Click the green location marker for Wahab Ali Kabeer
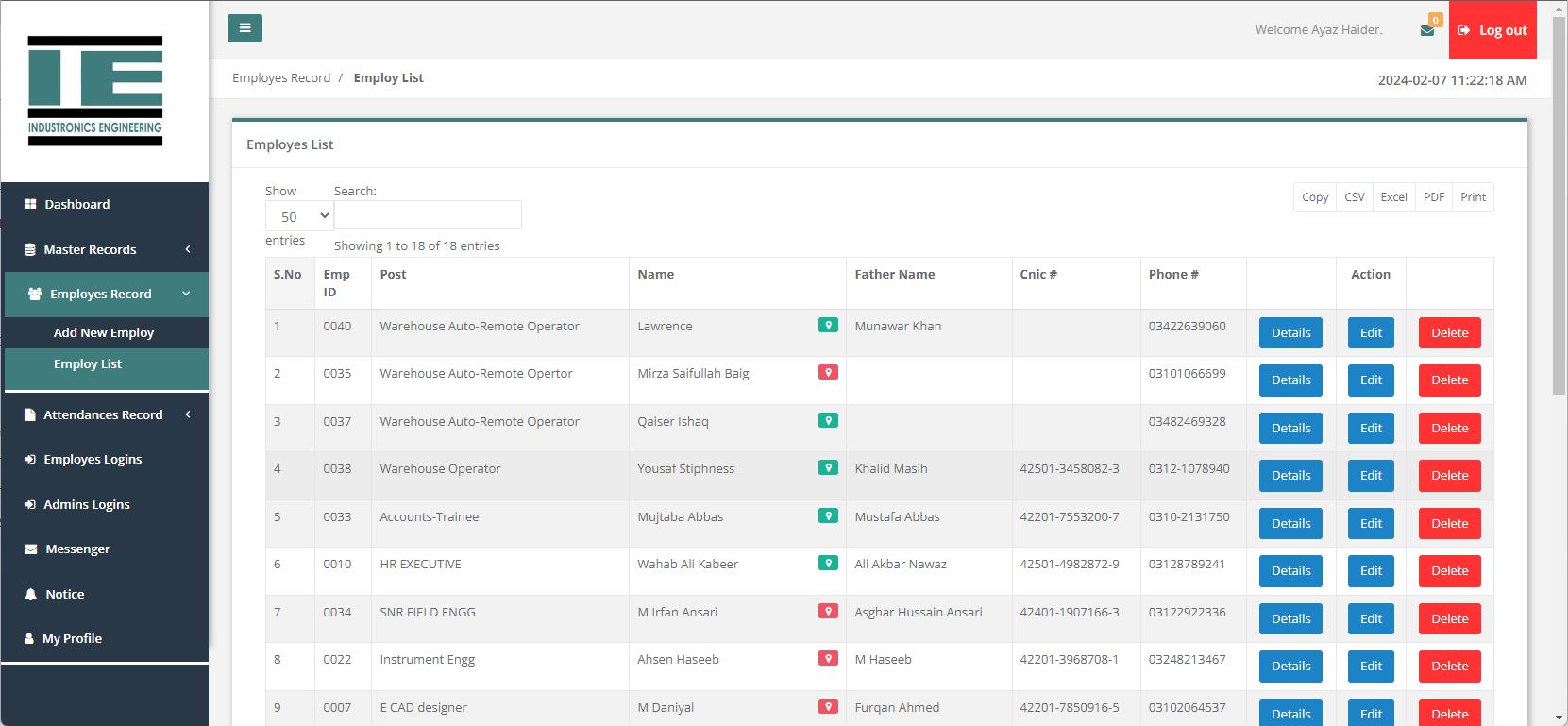The height and width of the screenshot is (726, 1568). [828, 564]
